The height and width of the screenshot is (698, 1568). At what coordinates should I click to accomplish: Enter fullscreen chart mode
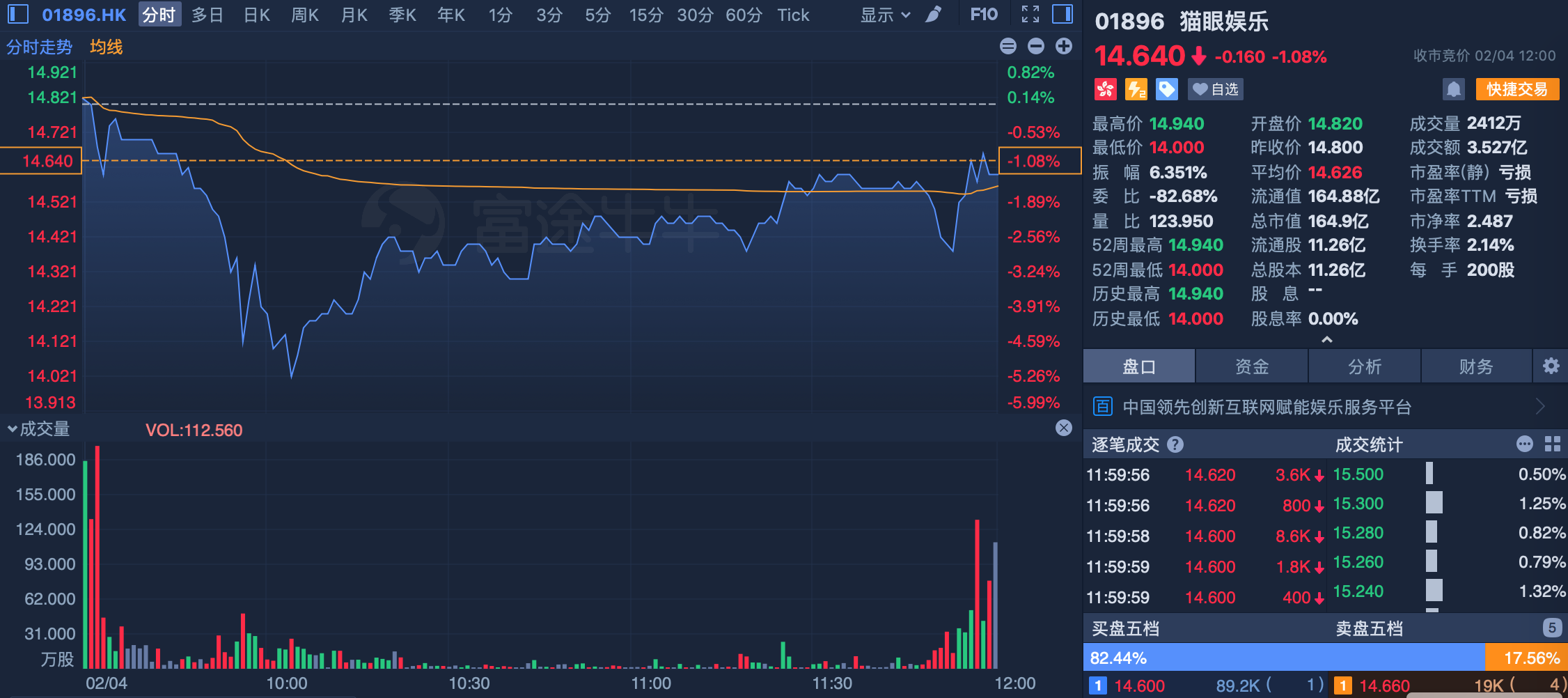point(1030,14)
